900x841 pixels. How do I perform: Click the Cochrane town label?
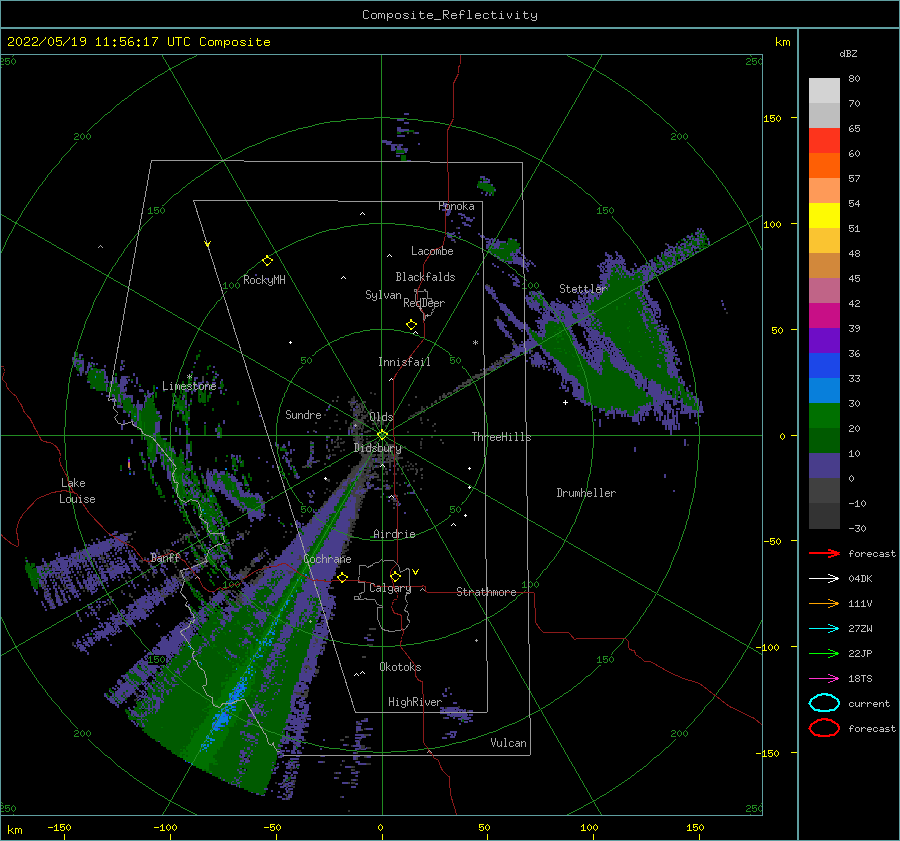(x=327, y=559)
